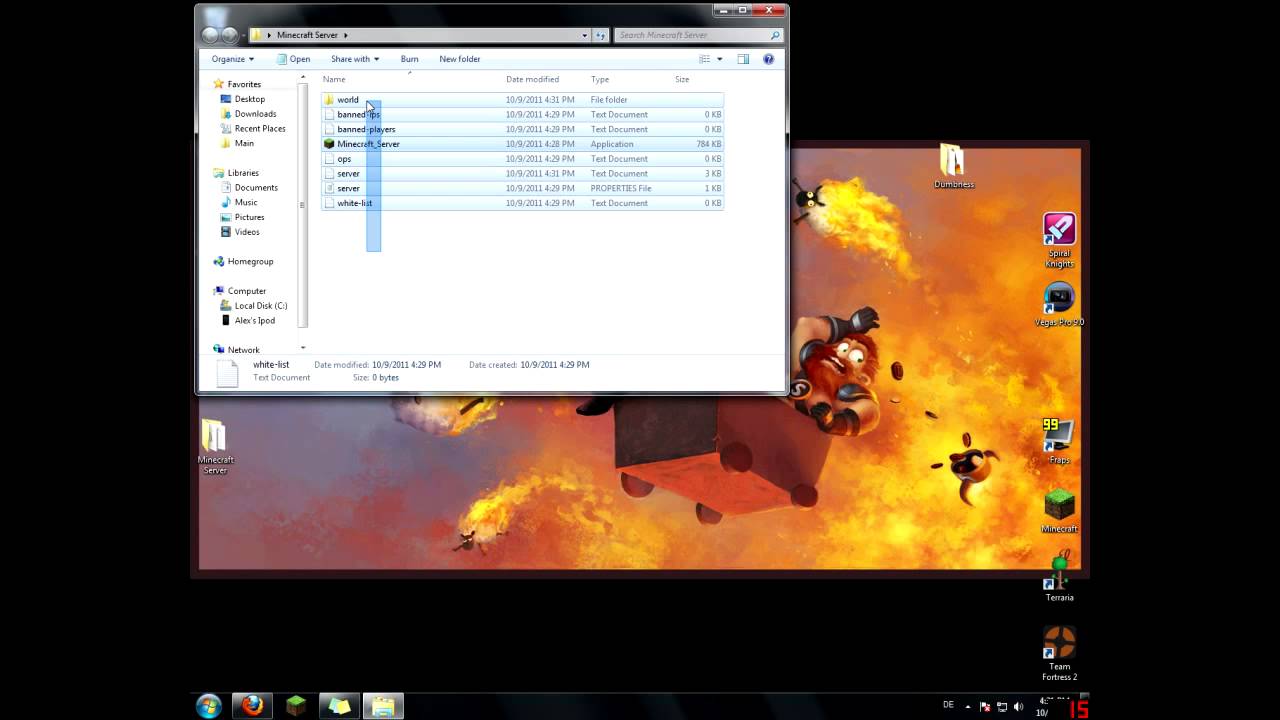1280x720 pixels.
Task: Click the Open toolbar button
Action: 293,59
